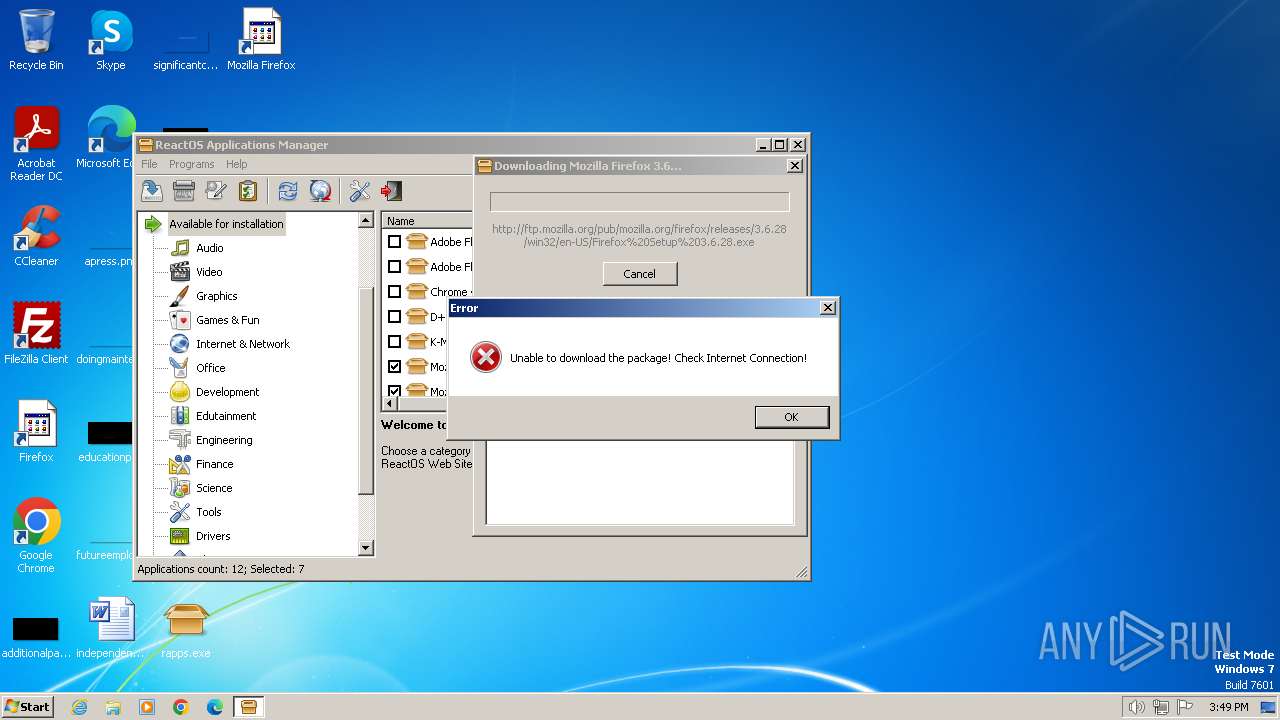Open Internet Explorer from taskbar

coord(79,707)
